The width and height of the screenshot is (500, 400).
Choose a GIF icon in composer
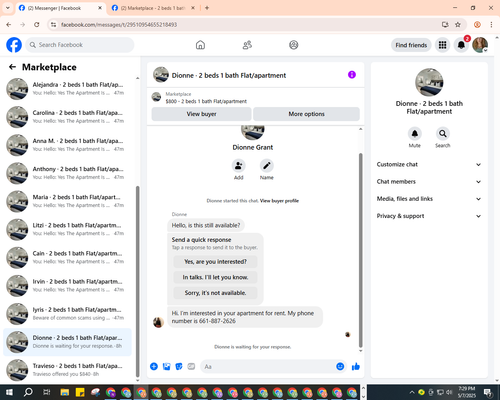pos(191,367)
